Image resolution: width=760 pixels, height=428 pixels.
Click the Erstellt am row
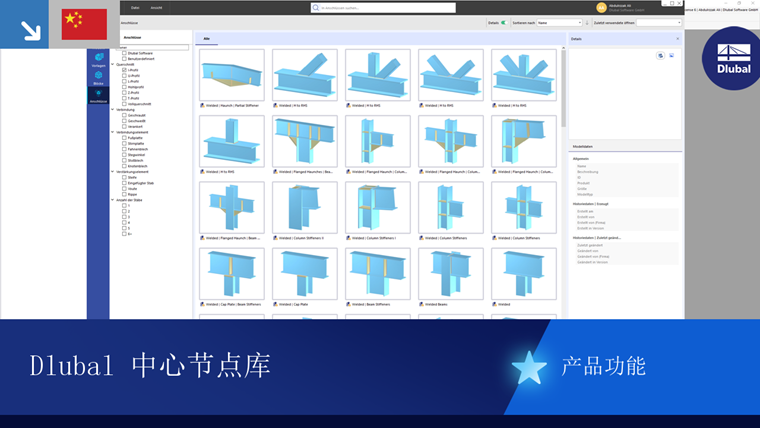coord(627,211)
